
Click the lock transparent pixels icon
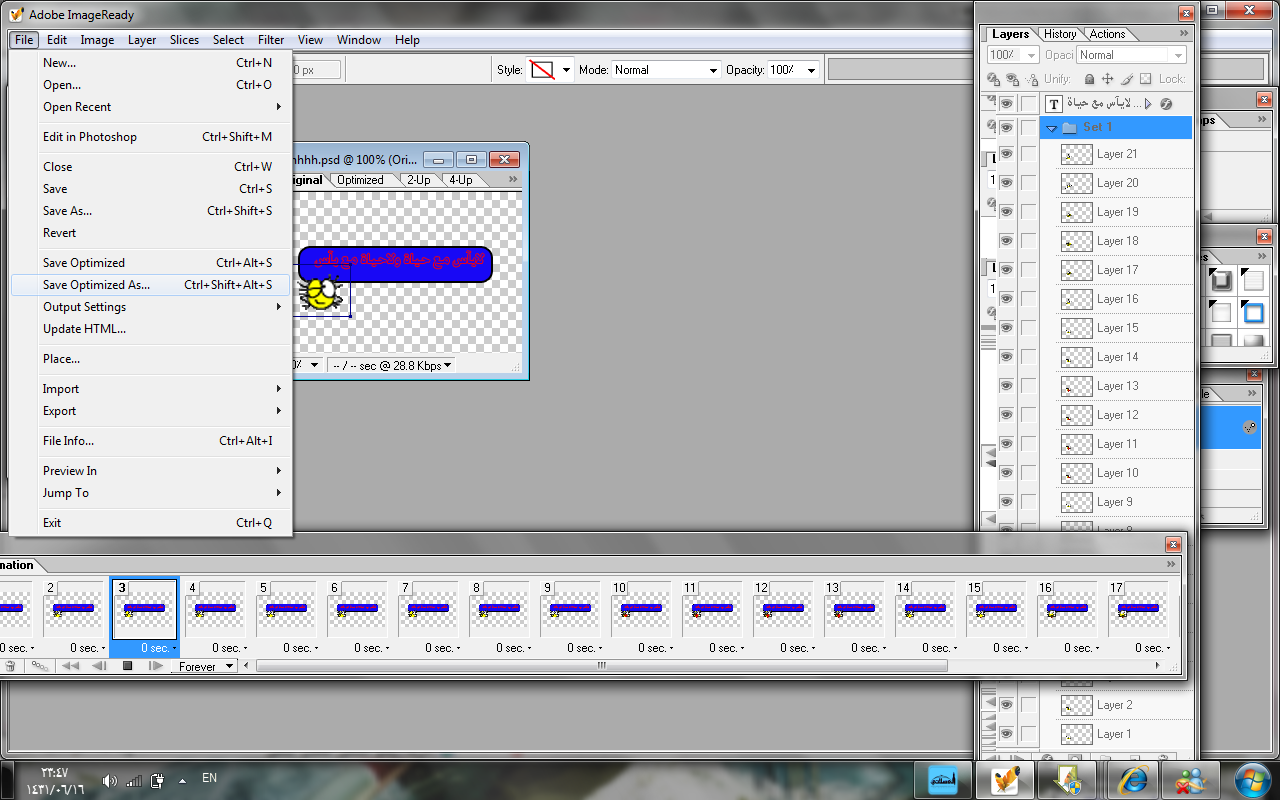coord(1089,79)
